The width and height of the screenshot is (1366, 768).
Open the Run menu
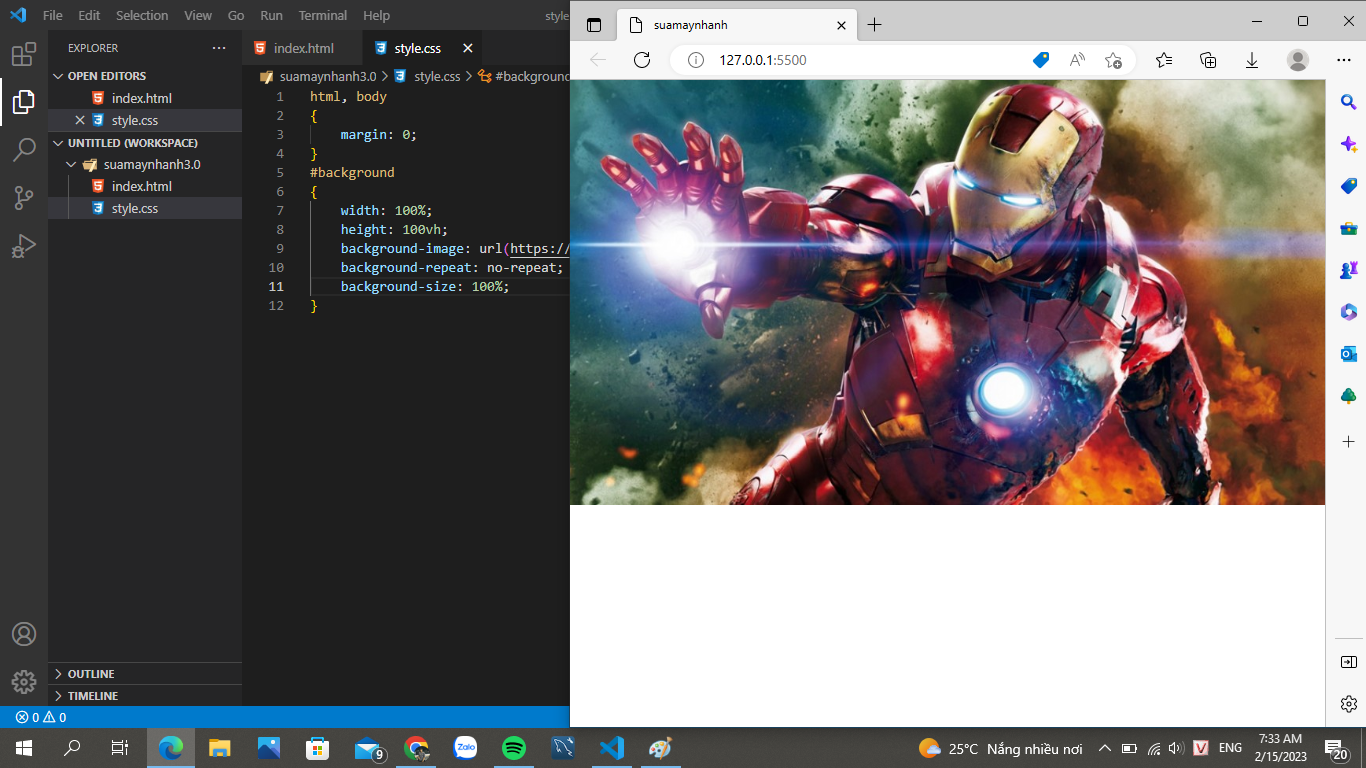pyautogui.click(x=271, y=16)
